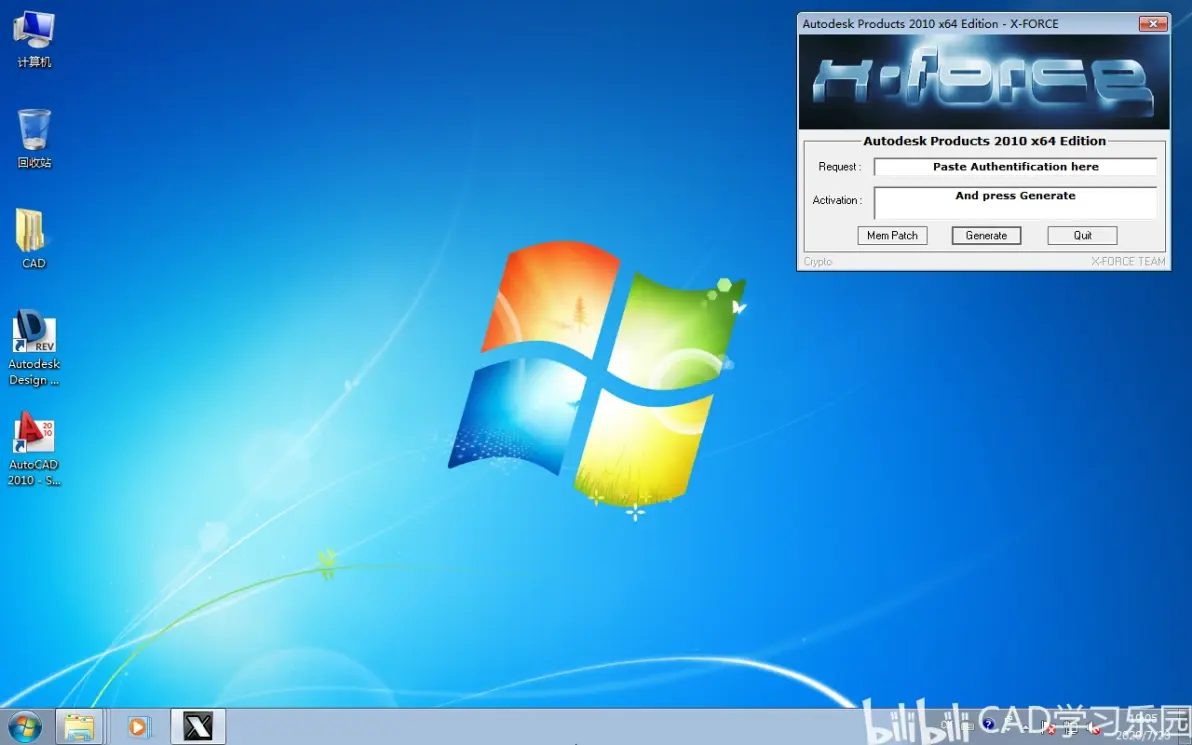The image size is (1192, 745).
Task: Click the X-FORCE window title bar
Action: [x=967, y=24]
